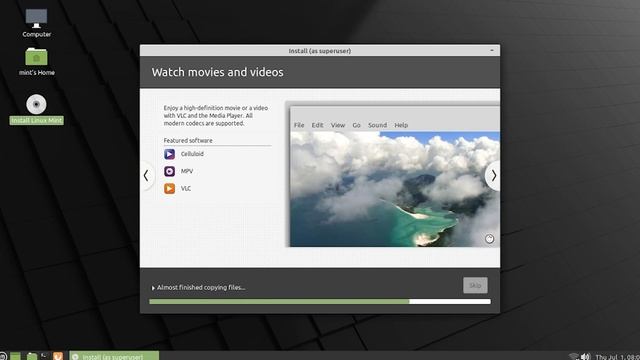
Task: Click the clock icon on the video preview
Action: pos(489,239)
